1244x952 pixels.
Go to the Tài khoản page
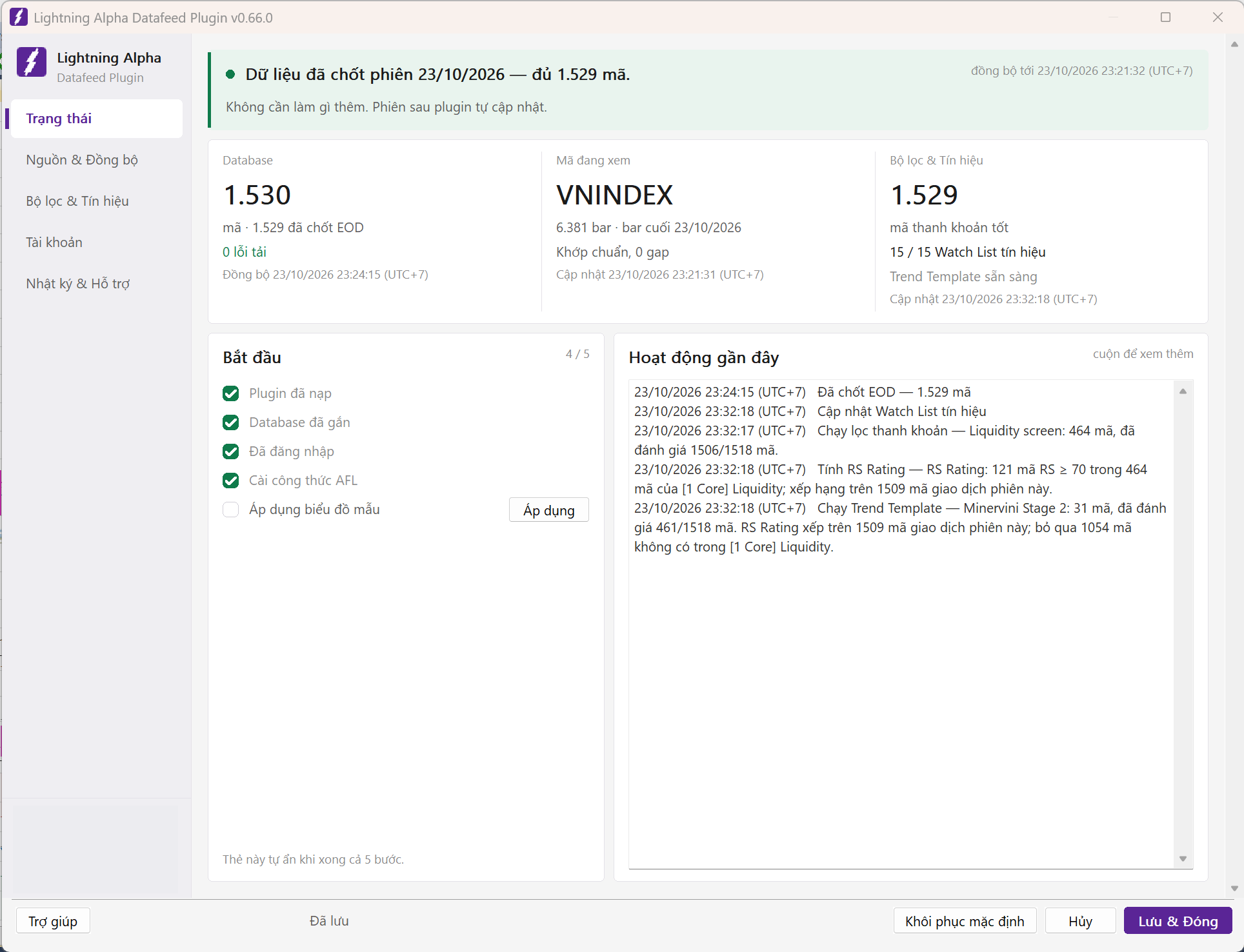click(x=97, y=243)
